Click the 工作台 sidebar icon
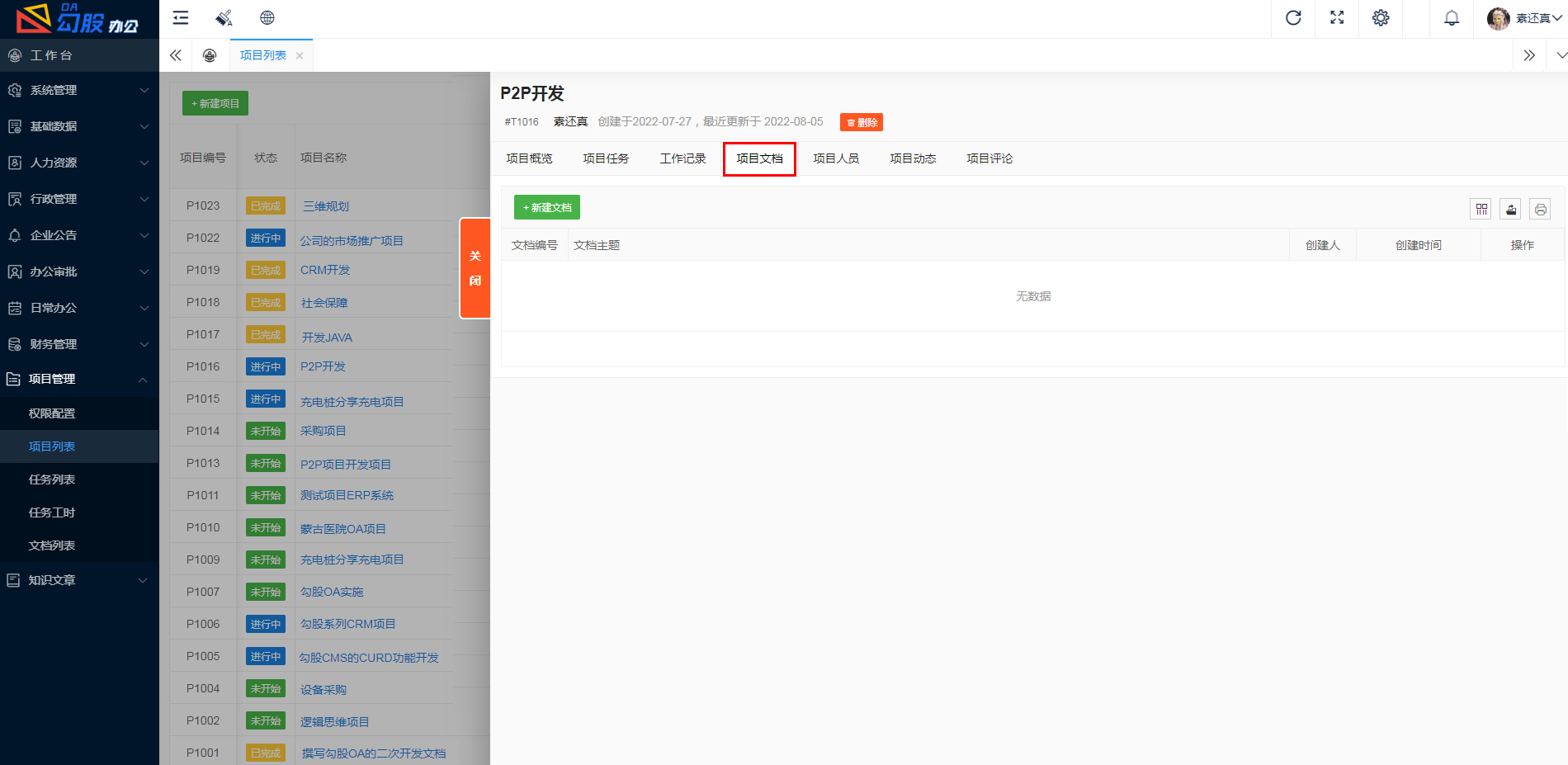 15,55
